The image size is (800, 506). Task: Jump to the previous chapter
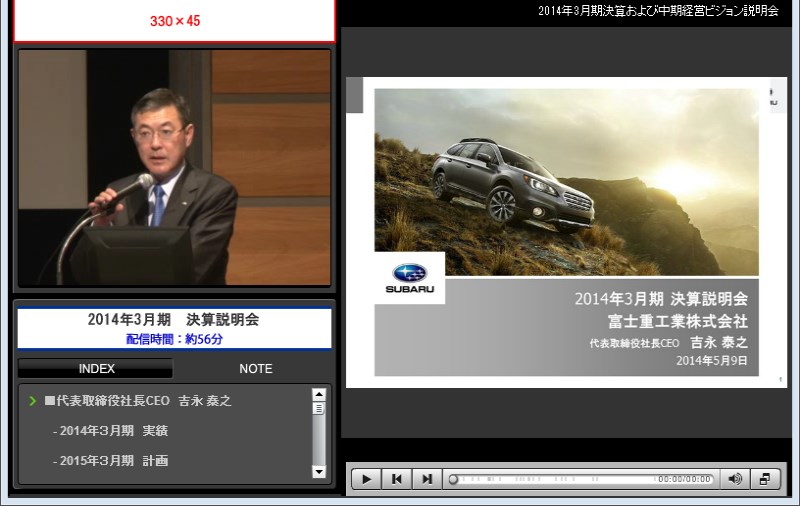(396, 479)
